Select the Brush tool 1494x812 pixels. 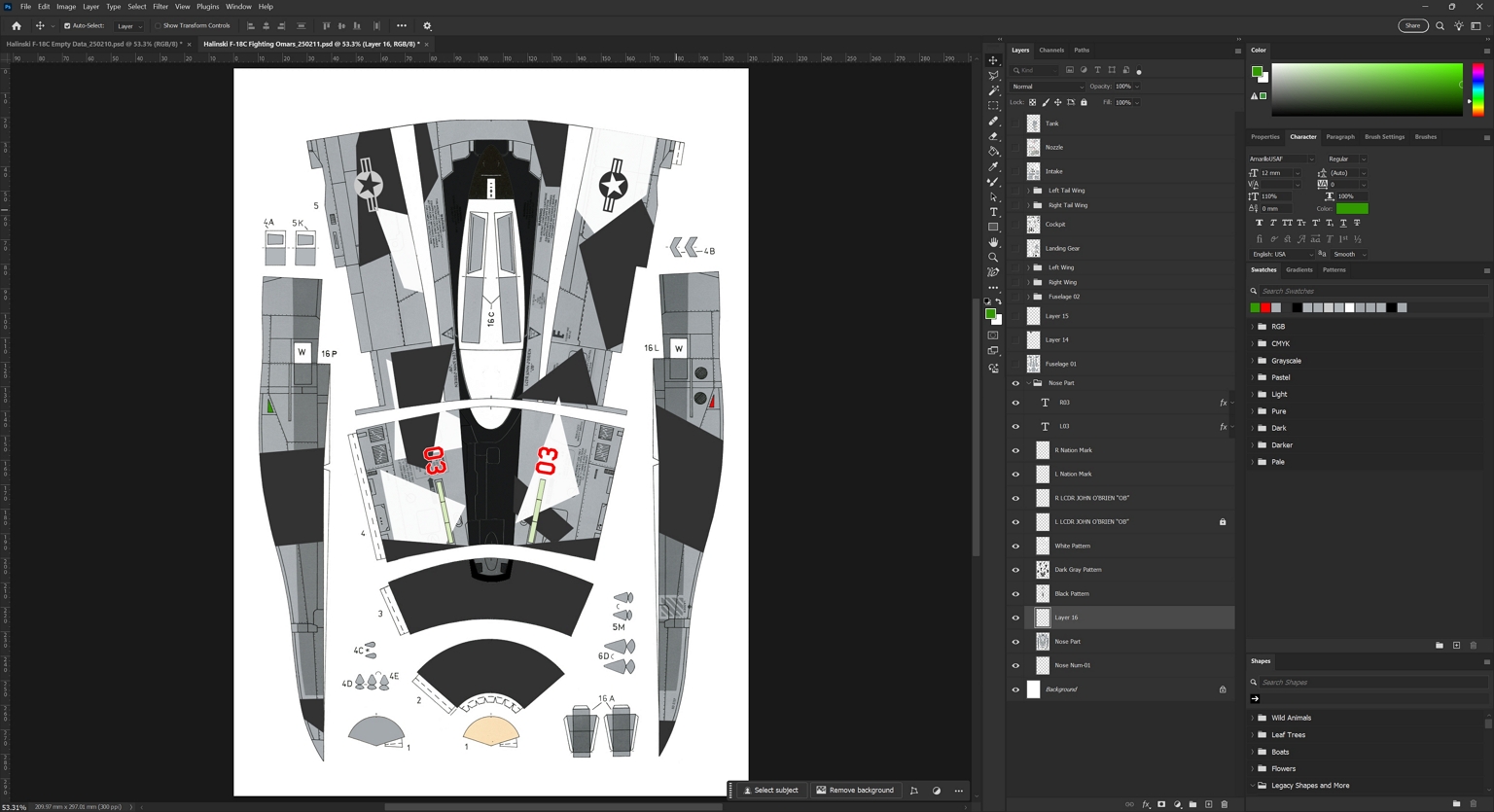click(x=993, y=182)
